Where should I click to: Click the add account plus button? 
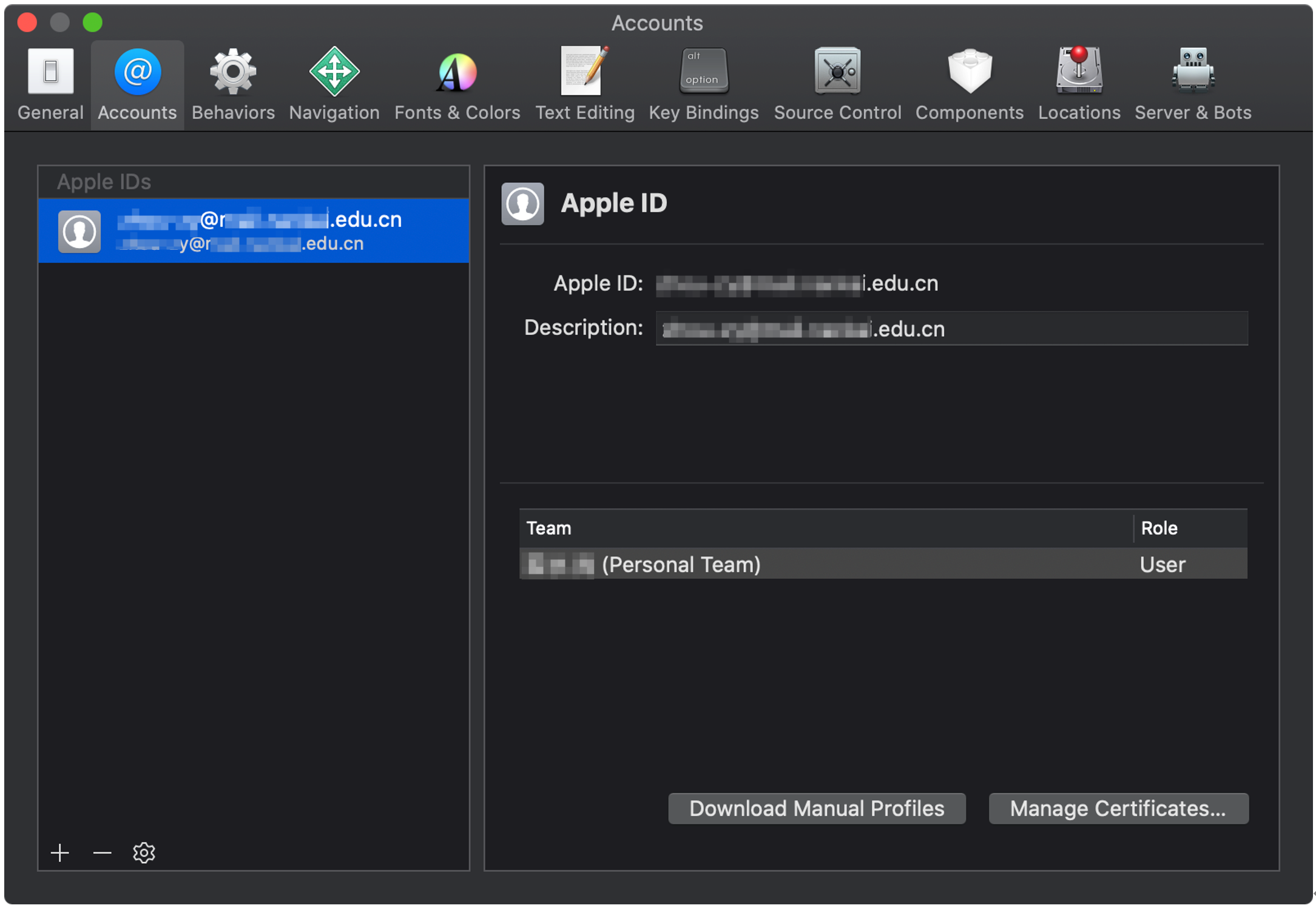(x=59, y=852)
